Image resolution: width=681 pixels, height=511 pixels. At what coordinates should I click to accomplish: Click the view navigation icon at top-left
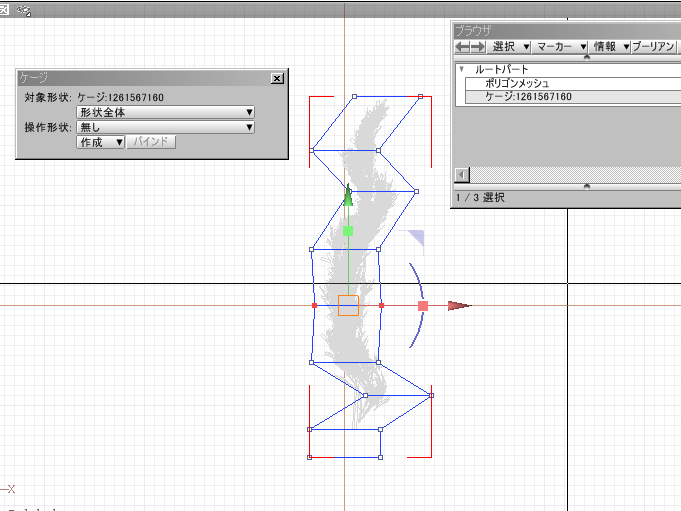tap(24, 11)
